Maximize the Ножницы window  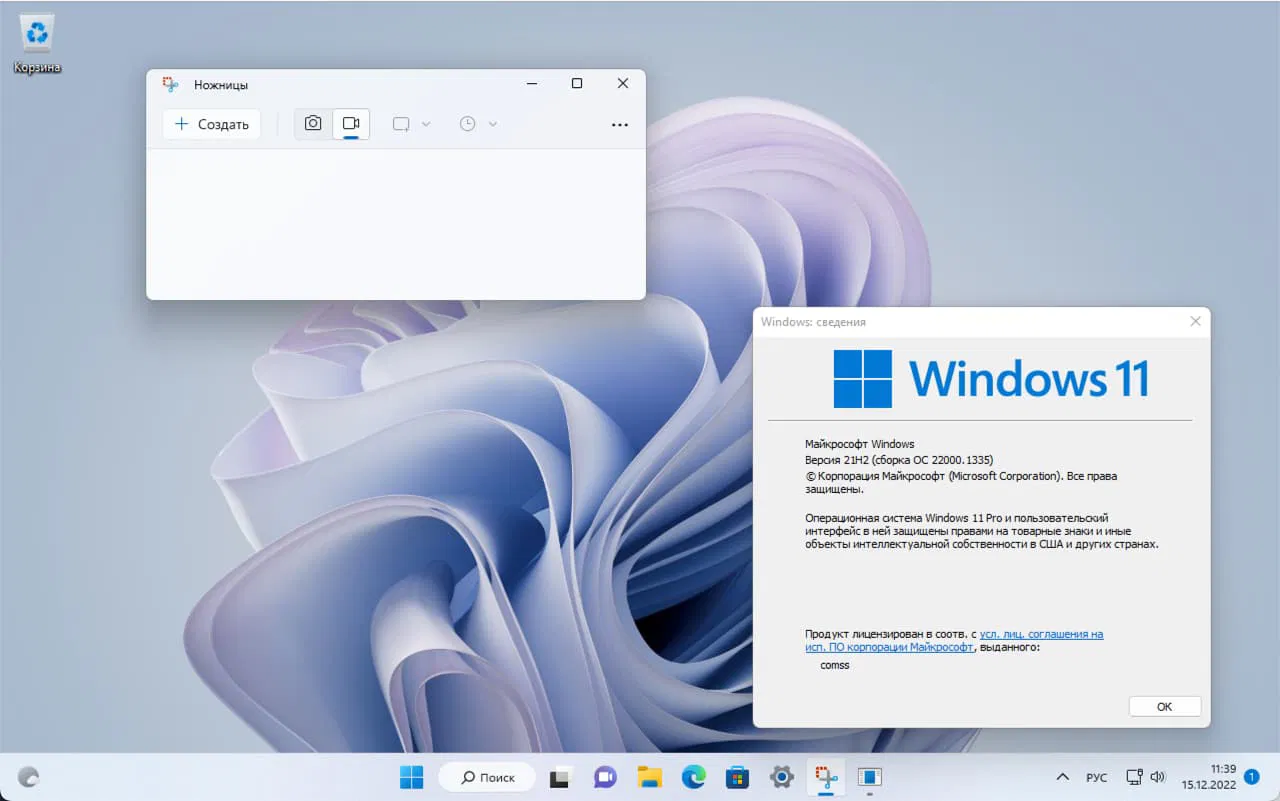(x=577, y=84)
